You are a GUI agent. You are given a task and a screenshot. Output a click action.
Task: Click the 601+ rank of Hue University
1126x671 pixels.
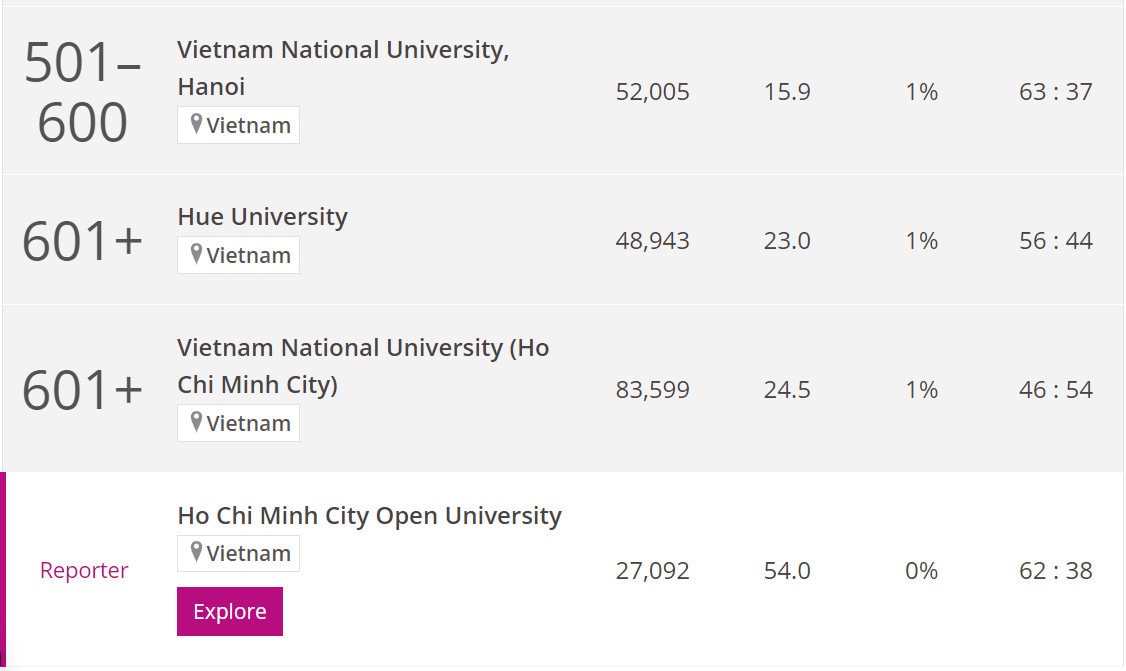83,241
